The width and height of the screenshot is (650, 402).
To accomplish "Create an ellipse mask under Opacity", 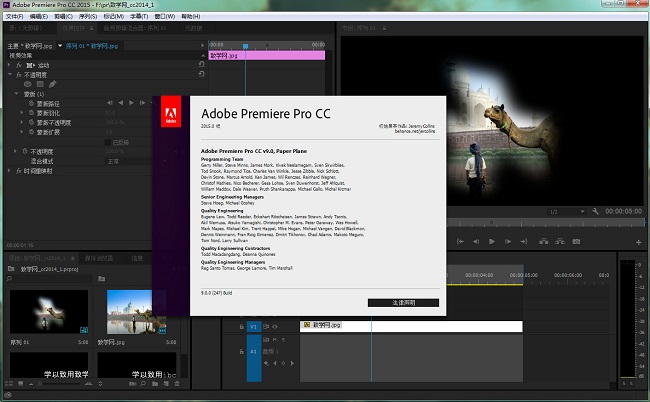I will 28,84.
